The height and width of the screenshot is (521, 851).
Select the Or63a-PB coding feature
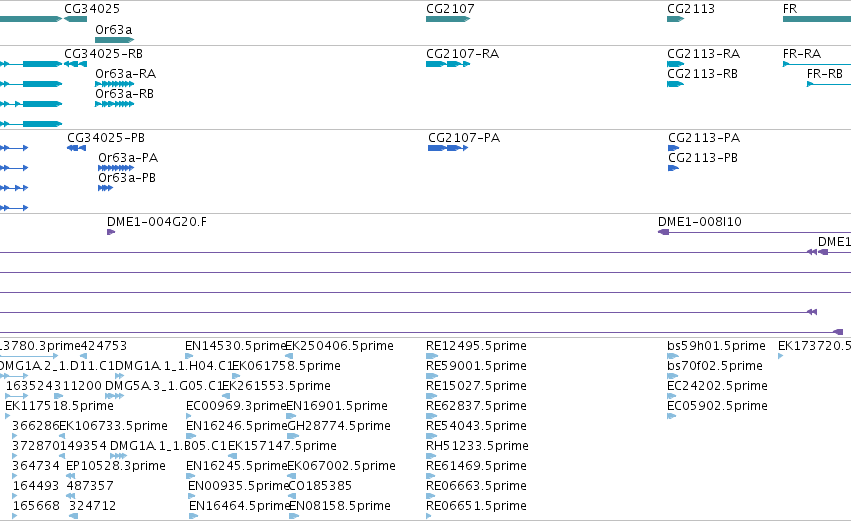click(x=127, y=178)
